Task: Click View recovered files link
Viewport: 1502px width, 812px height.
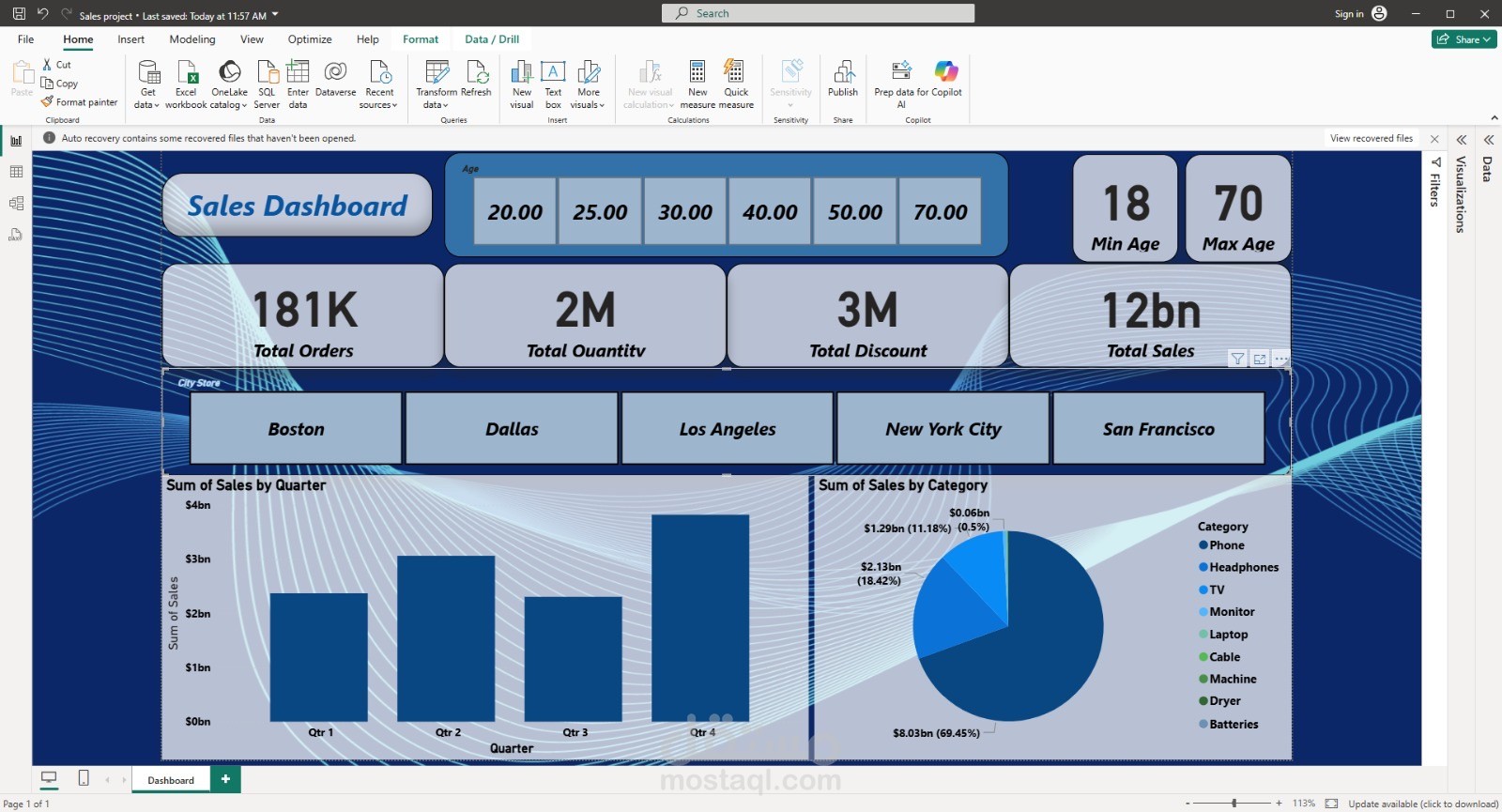Action: pos(1371,139)
